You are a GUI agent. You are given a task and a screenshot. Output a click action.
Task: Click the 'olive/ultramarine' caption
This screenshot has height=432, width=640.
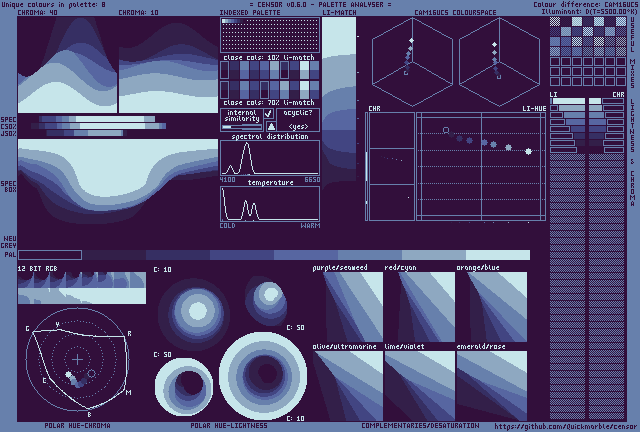tap(344, 346)
